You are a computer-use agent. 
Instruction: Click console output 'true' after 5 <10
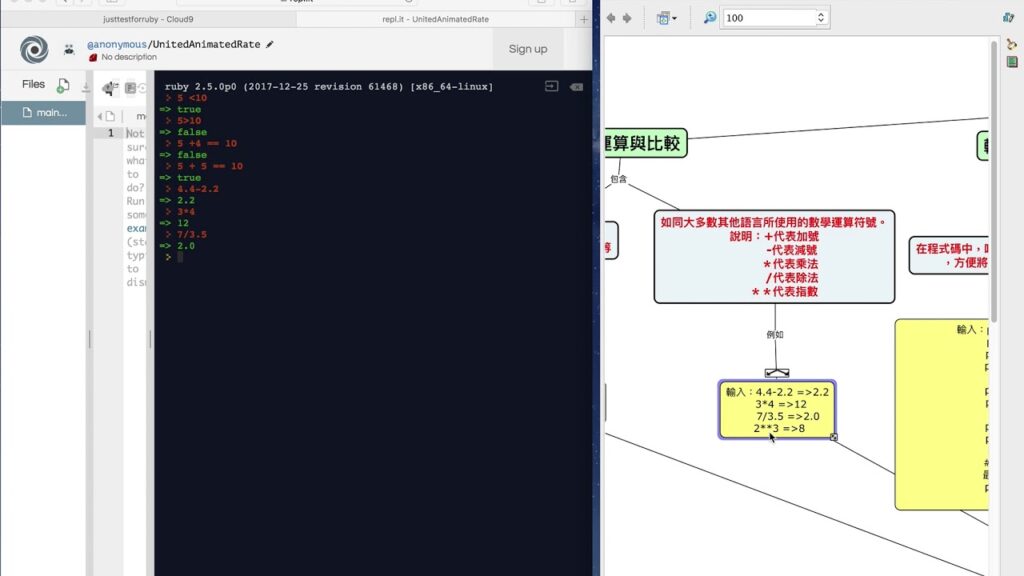click(x=189, y=109)
